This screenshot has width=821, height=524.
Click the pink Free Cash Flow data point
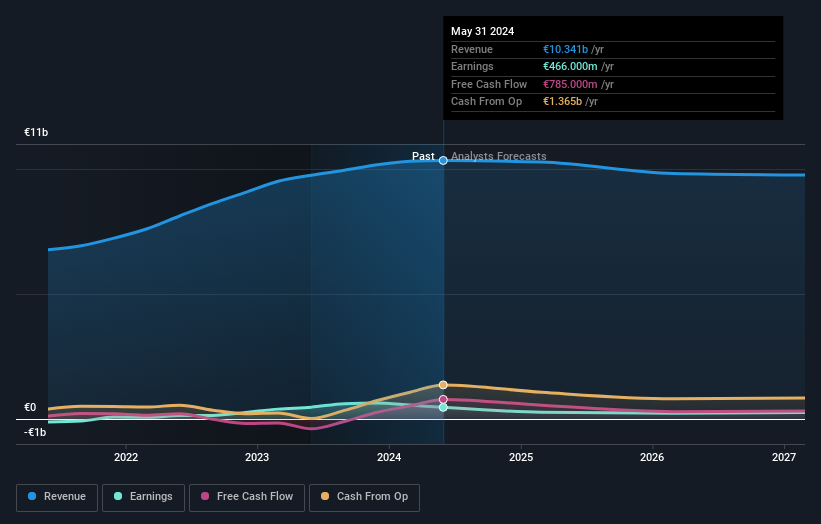(x=443, y=399)
